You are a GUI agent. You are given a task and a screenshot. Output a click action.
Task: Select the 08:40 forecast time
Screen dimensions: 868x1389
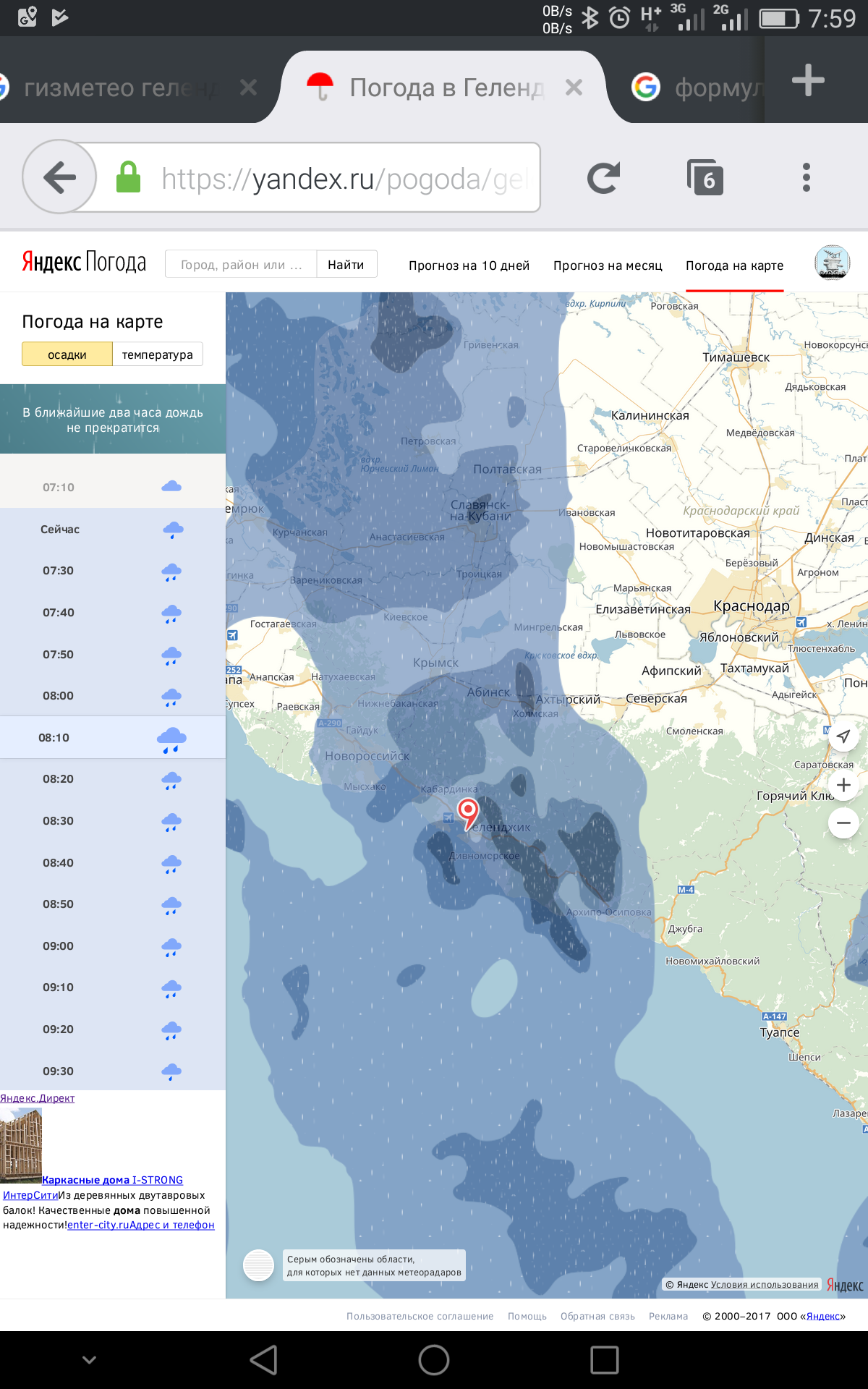113,862
